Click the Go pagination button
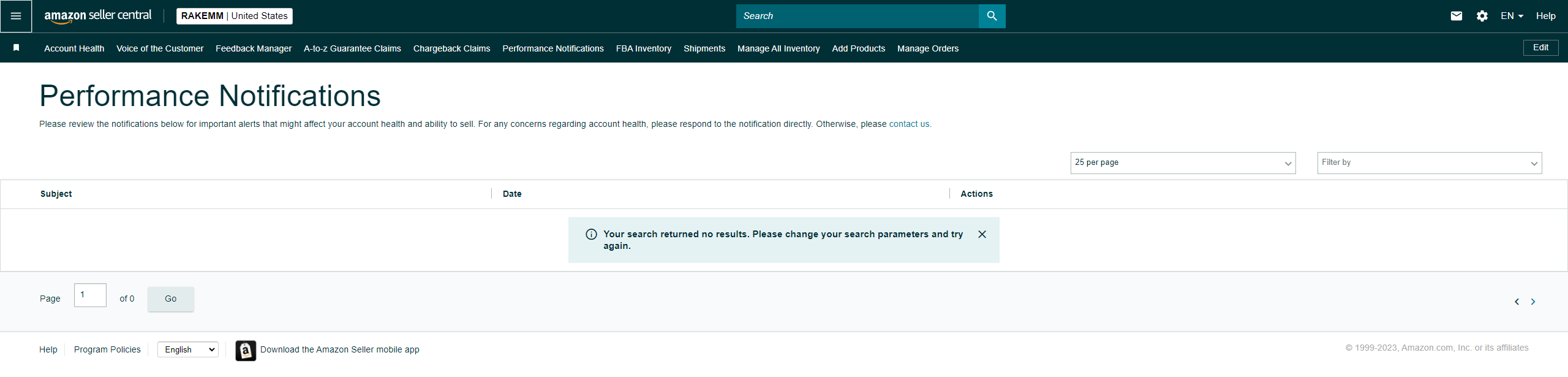1568x377 pixels. 171,299
